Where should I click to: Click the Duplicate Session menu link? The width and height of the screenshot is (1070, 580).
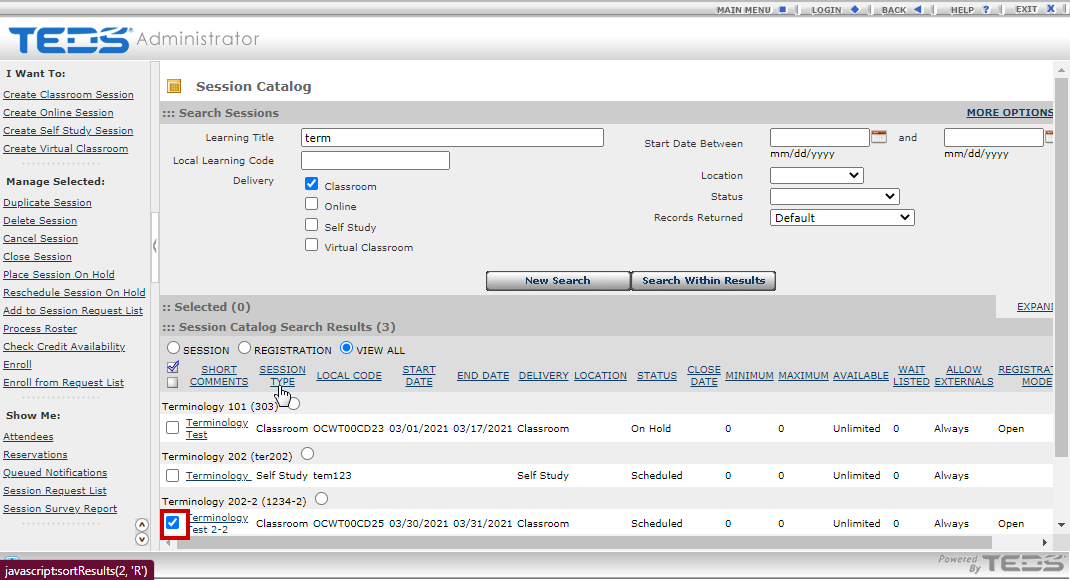tap(47, 203)
